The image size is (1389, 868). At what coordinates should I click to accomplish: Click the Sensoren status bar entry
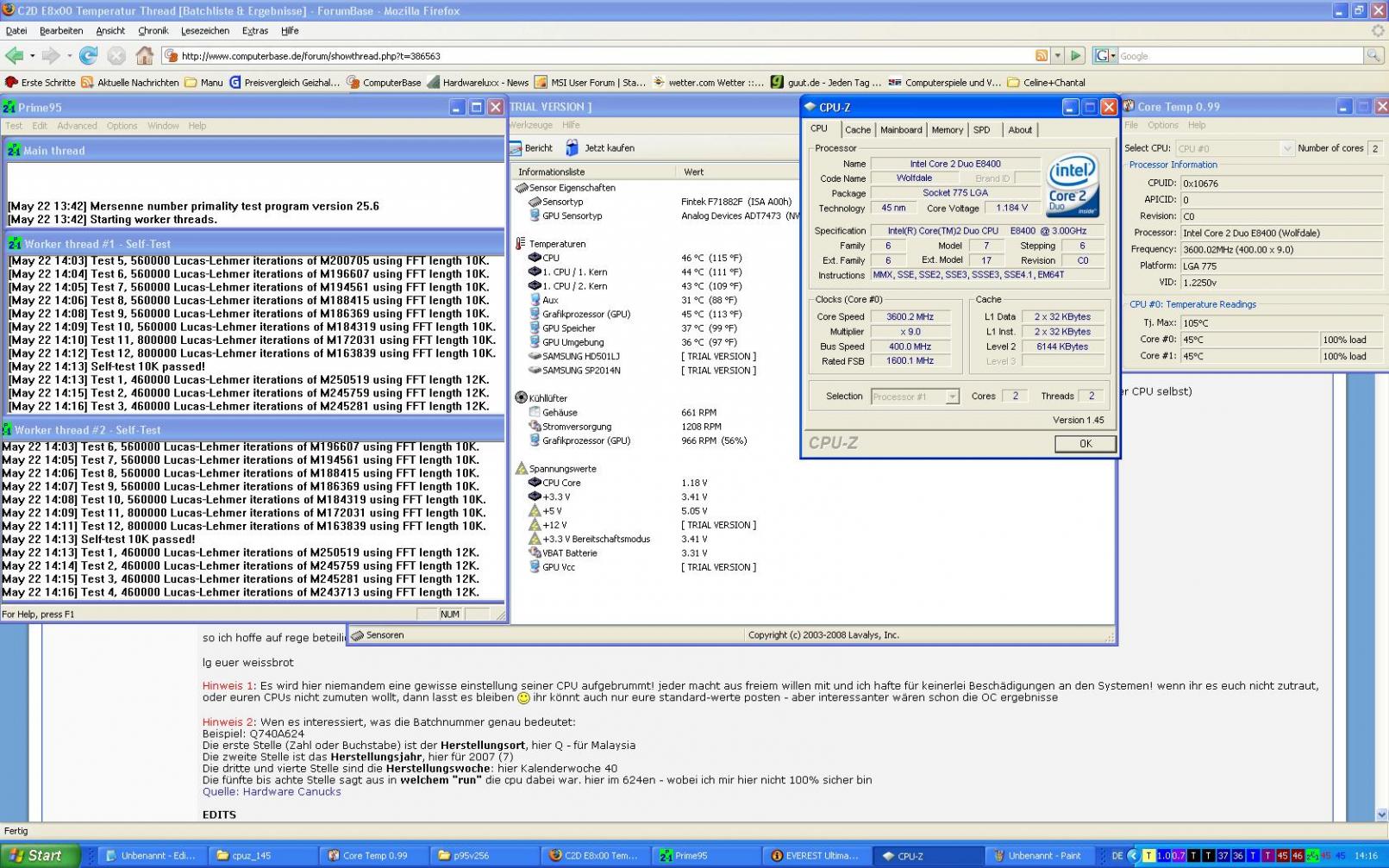tap(378, 635)
